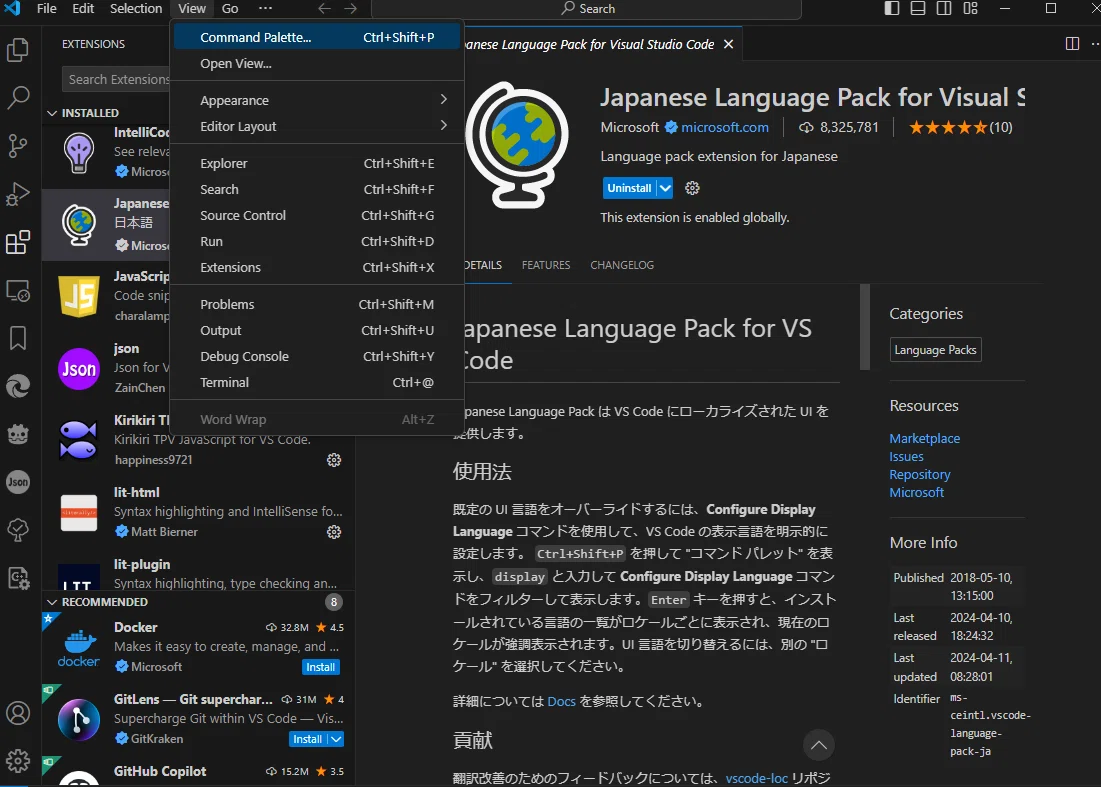Image resolution: width=1101 pixels, height=787 pixels.
Task: Open the Search icon in the activity bar
Action: click(18, 98)
